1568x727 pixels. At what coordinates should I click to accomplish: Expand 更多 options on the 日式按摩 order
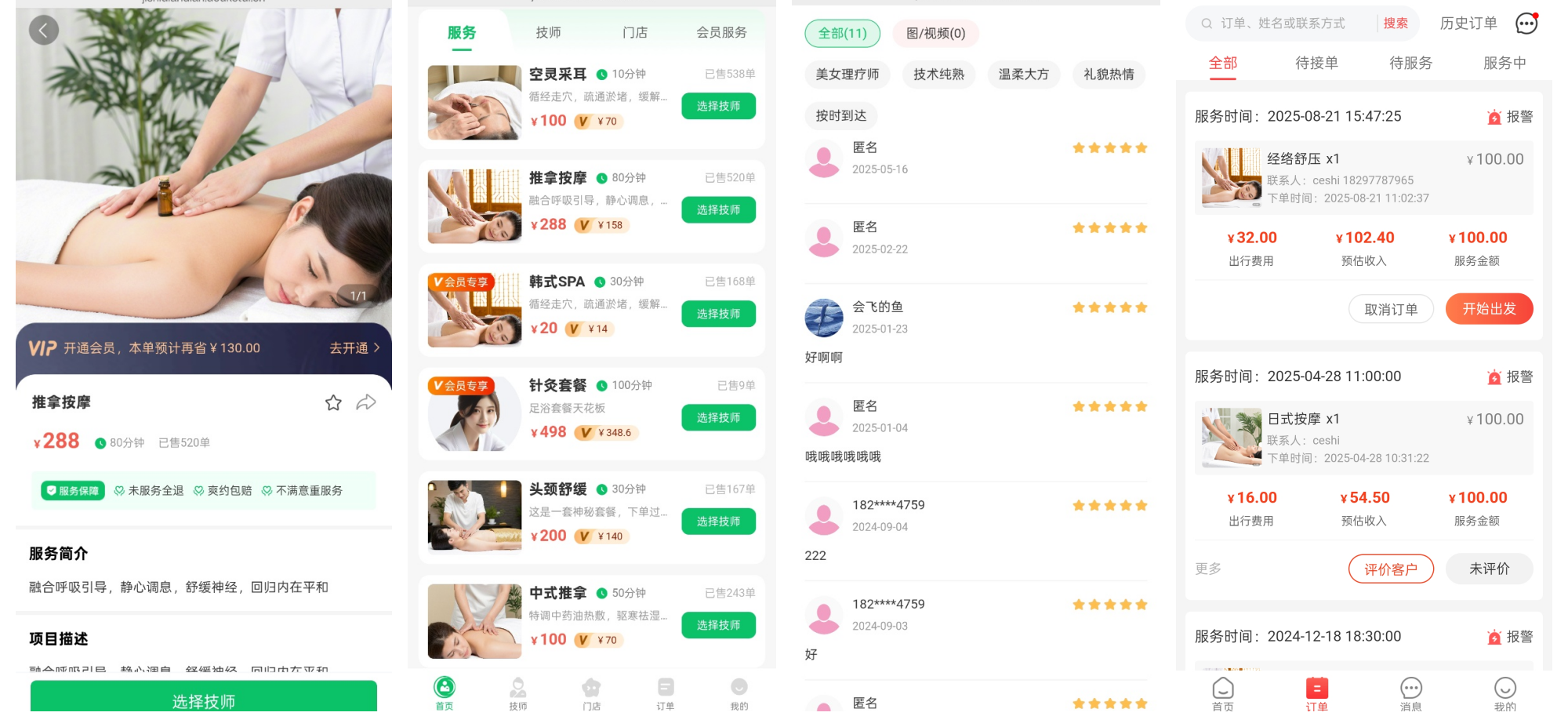pyautogui.click(x=1207, y=569)
